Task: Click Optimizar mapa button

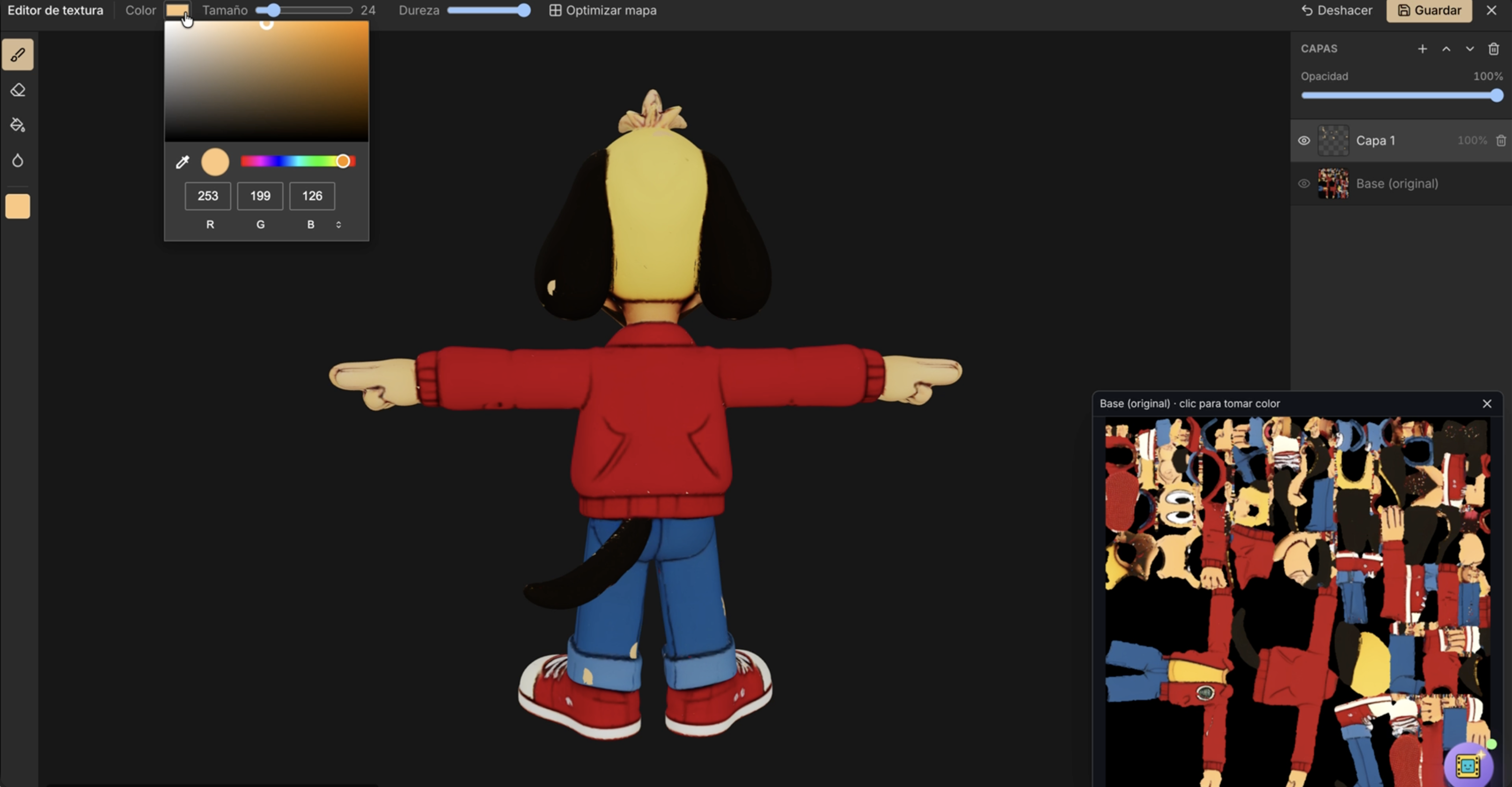Action: coord(603,10)
